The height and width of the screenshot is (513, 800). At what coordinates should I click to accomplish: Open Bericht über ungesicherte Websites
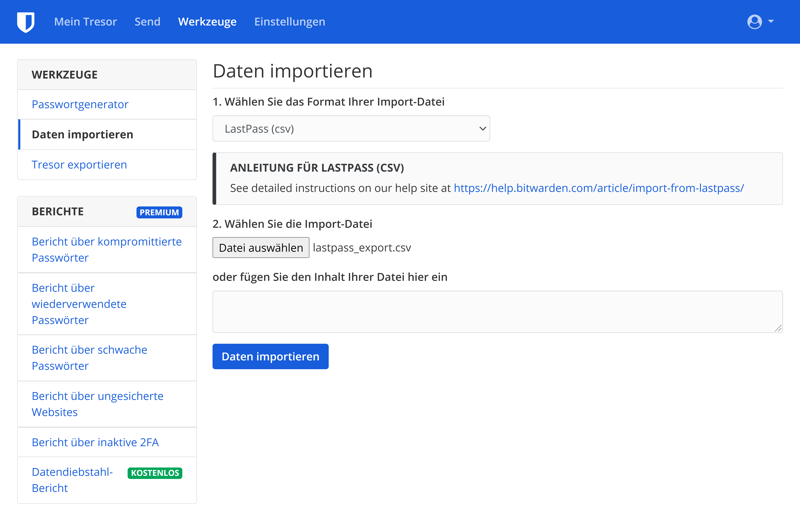97,404
